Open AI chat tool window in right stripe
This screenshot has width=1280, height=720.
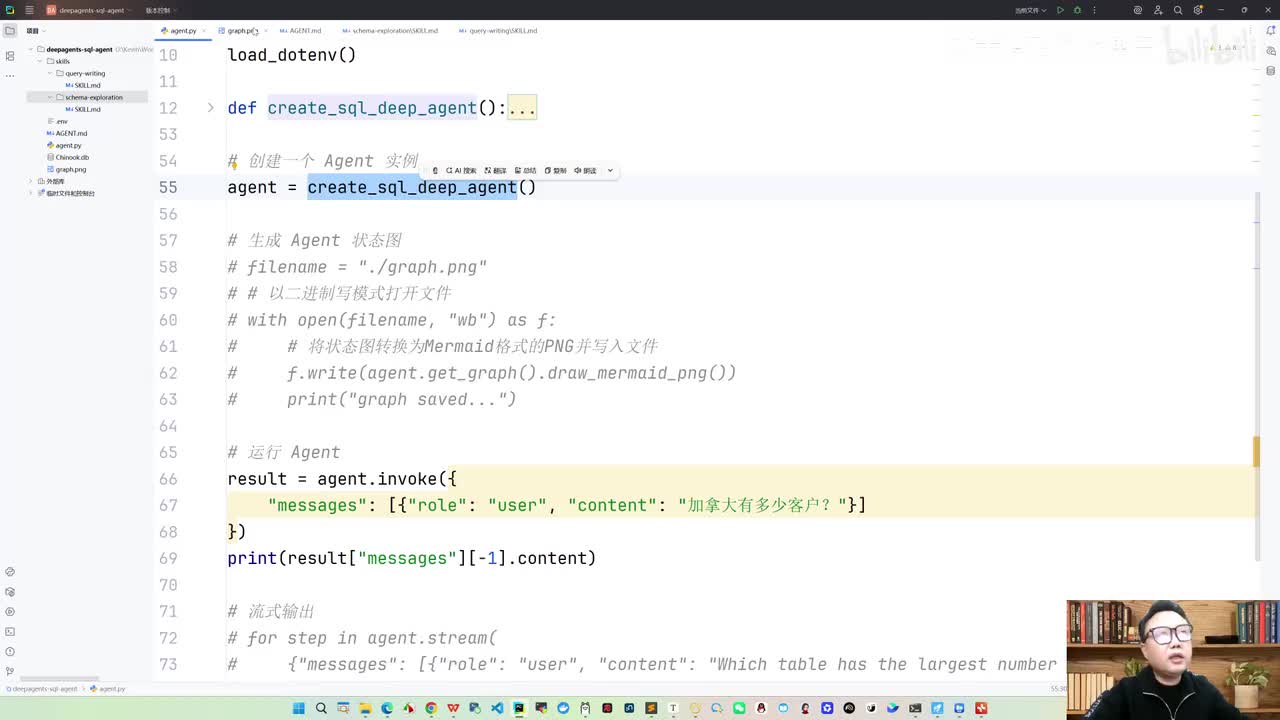(x=1270, y=51)
